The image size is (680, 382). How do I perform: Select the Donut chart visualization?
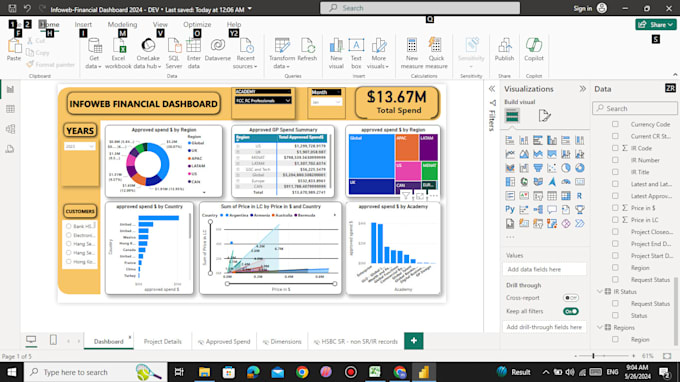pyautogui.click(x=579, y=168)
